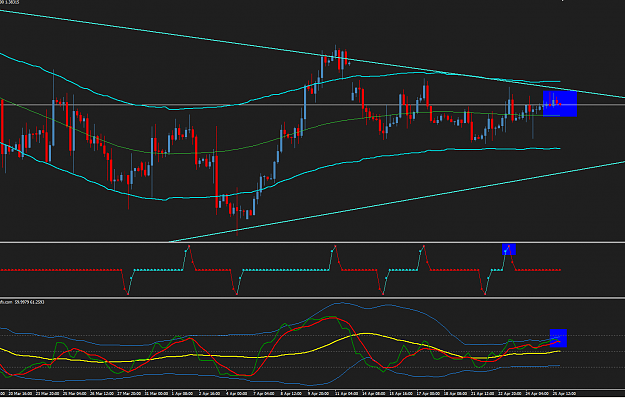Click the 1 Apr 08:00 time axis label
Viewport: 625px width, 398px height.
(x=183, y=393)
